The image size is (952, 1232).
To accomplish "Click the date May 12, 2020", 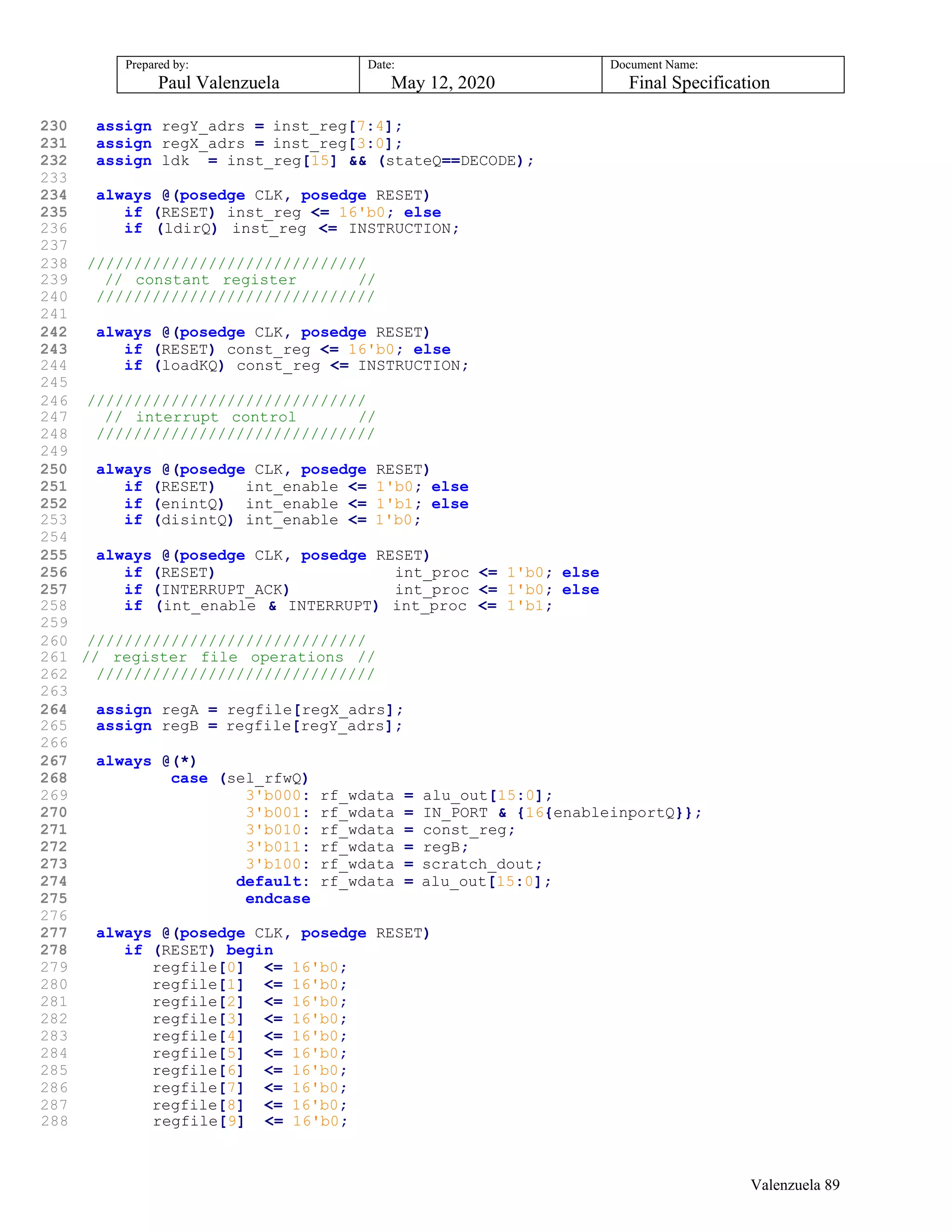I will coord(443,83).
